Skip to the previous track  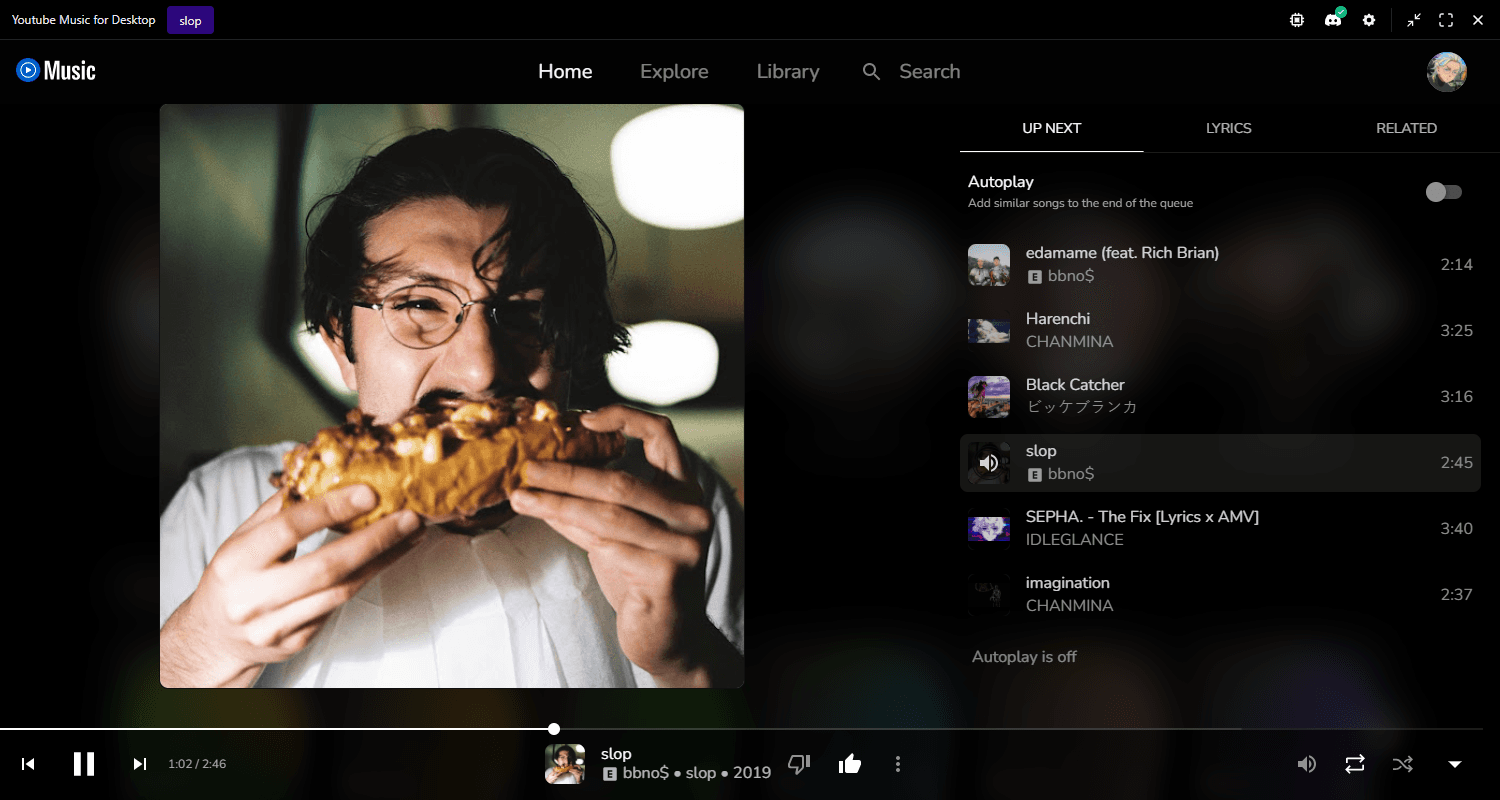[28, 764]
